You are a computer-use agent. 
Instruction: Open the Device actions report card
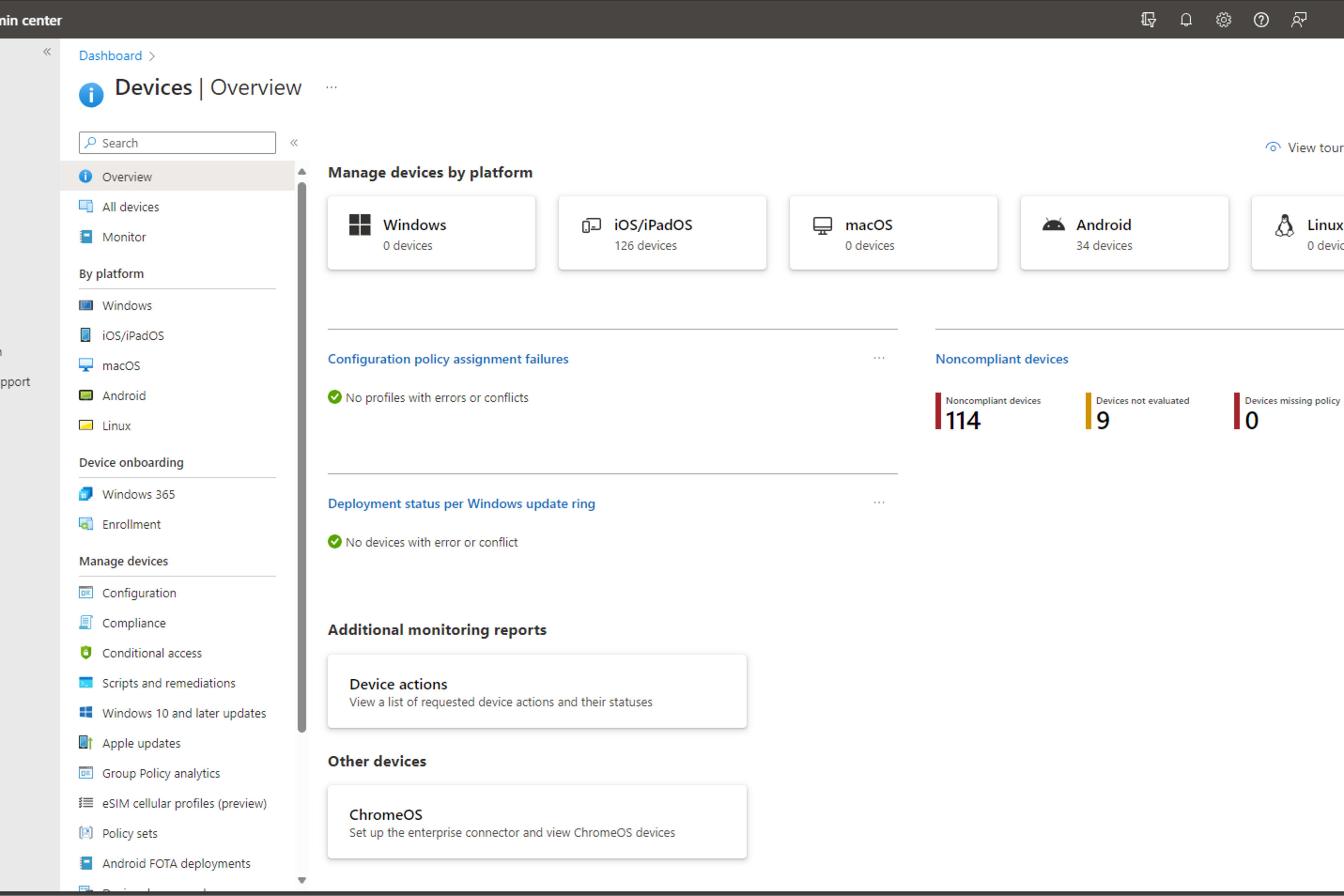tap(537, 692)
